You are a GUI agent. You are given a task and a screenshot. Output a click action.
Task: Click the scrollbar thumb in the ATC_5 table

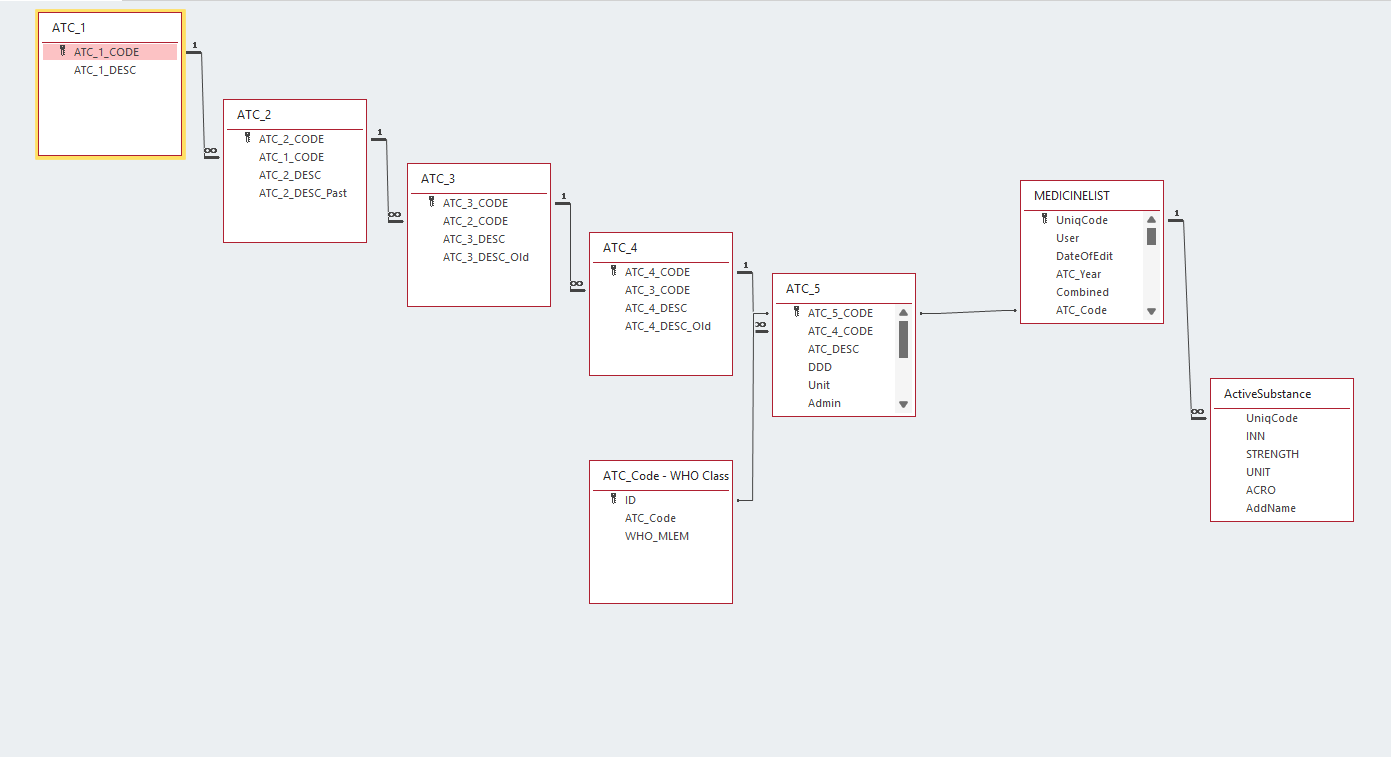(x=903, y=339)
